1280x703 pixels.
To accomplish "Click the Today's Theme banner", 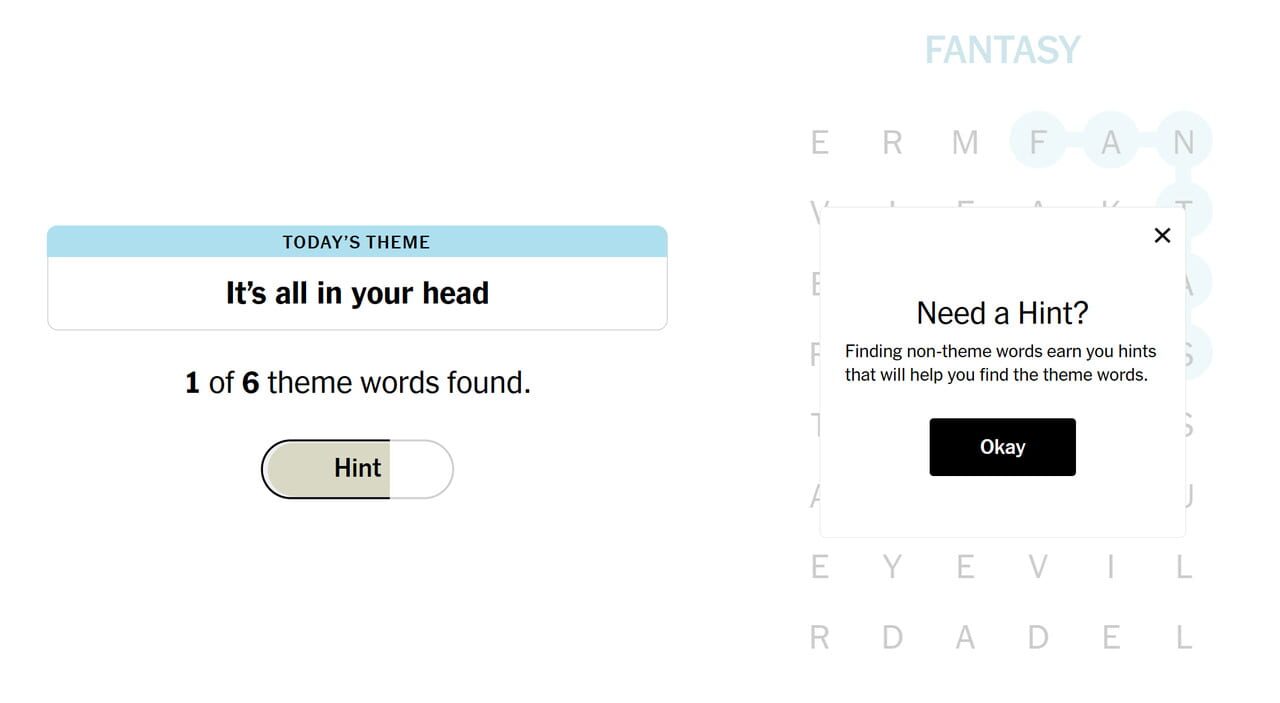I will click(x=356, y=241).
